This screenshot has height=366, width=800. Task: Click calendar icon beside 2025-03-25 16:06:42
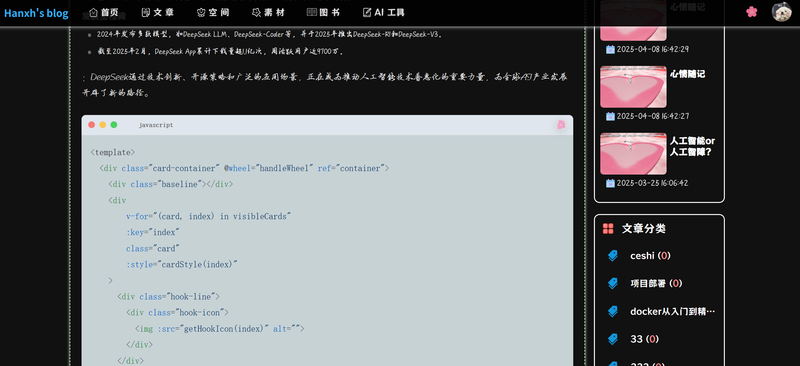610,183
